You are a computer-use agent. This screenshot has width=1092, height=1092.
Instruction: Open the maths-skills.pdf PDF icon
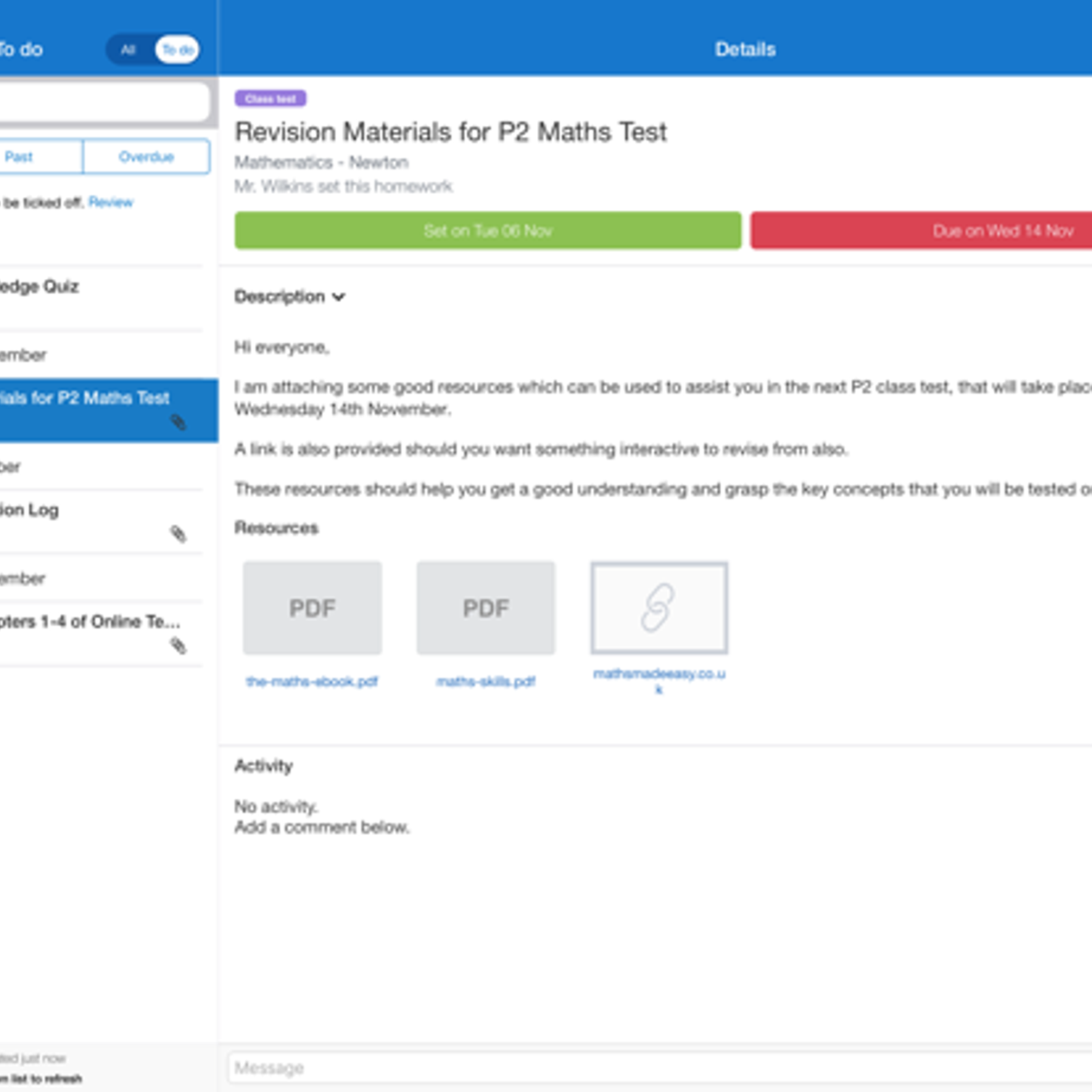[485, 607]
